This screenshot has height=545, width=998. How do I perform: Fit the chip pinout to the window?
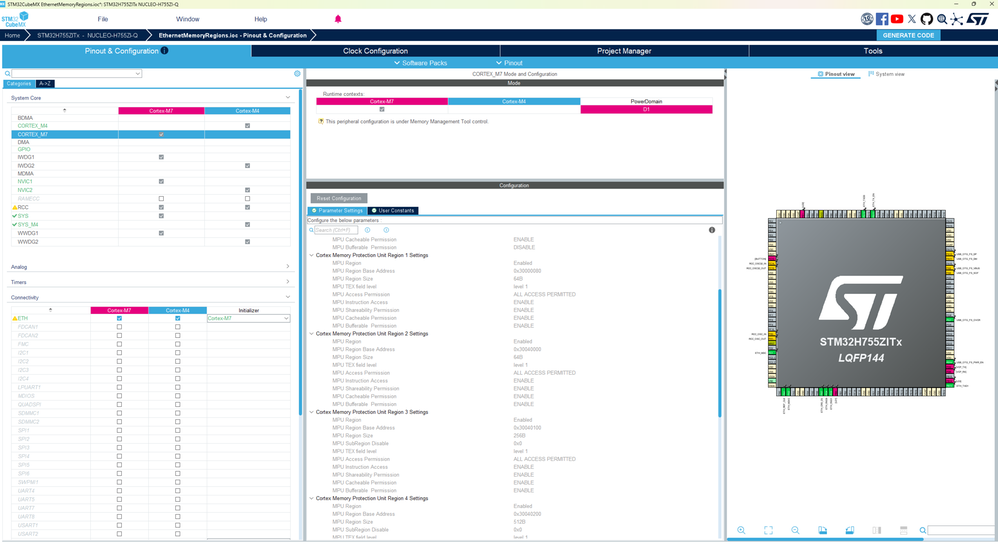click(x=768, y=530)
